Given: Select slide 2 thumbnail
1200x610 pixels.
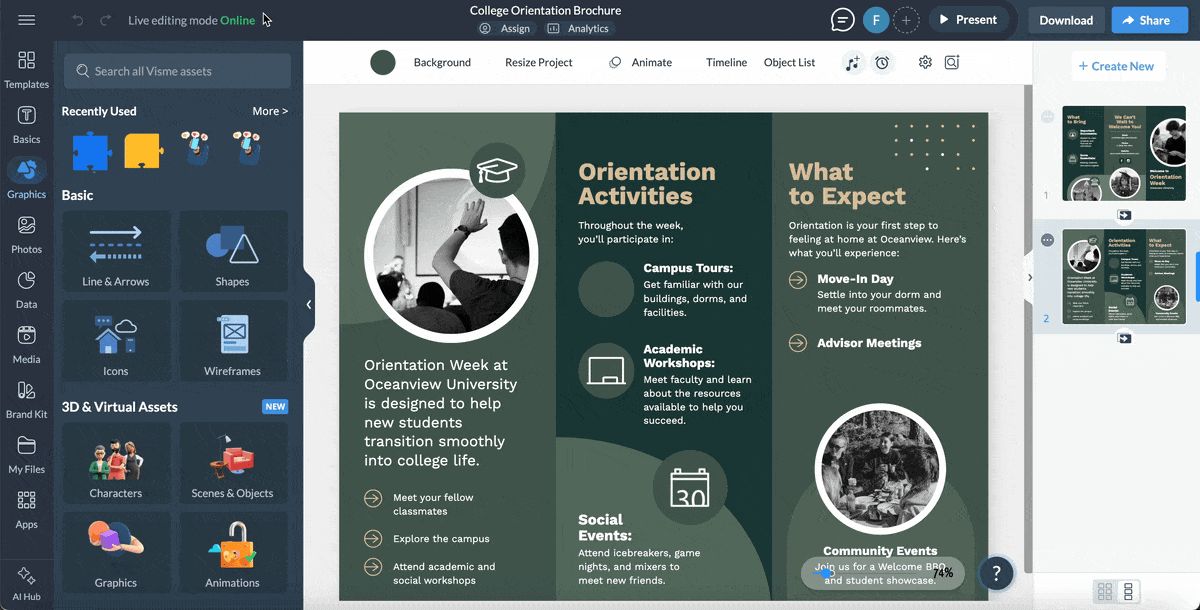Looking at the screenshot, I should point(1124,277).
